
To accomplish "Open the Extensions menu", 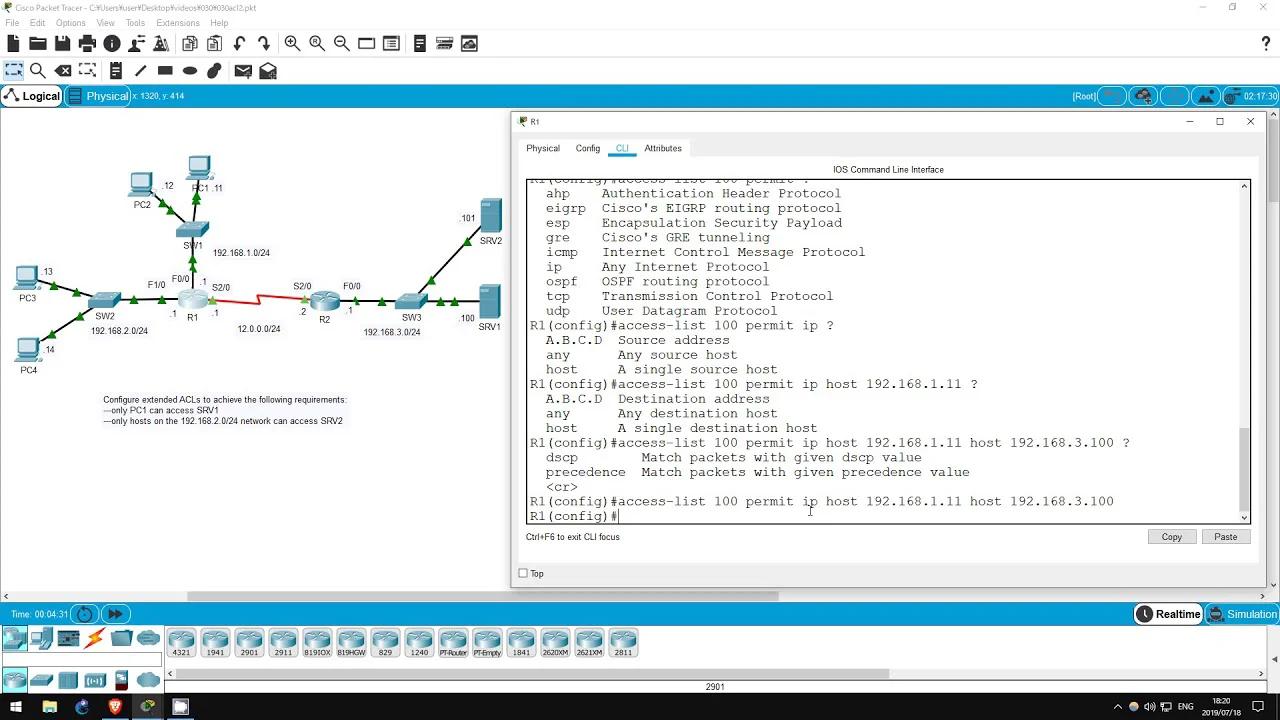I will [177, 22].
